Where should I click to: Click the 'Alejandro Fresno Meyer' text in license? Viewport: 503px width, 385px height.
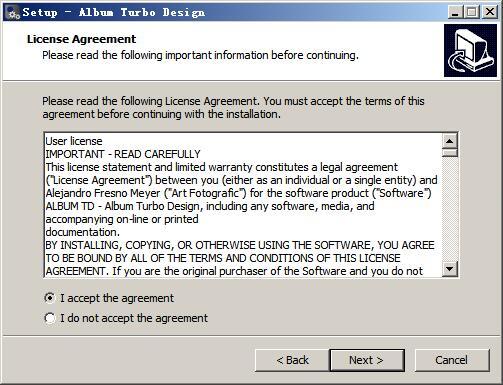tap(103, 193)
